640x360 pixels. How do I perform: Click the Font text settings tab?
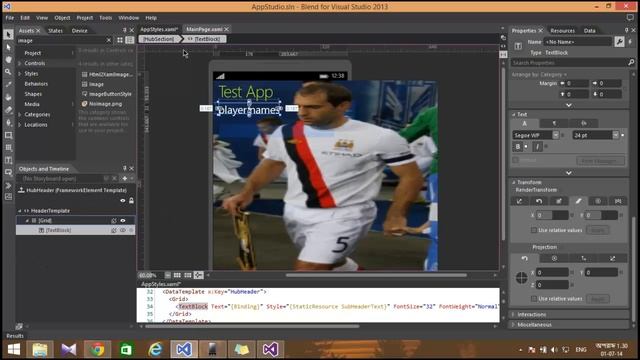tap(524, 123)
